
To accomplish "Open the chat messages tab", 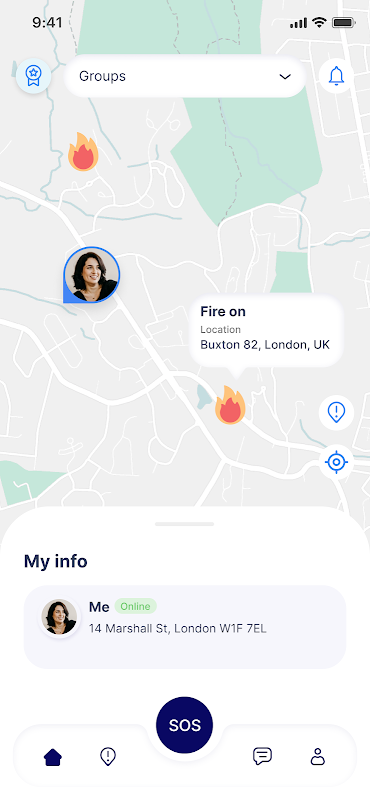I will click(x=262, y=756).
